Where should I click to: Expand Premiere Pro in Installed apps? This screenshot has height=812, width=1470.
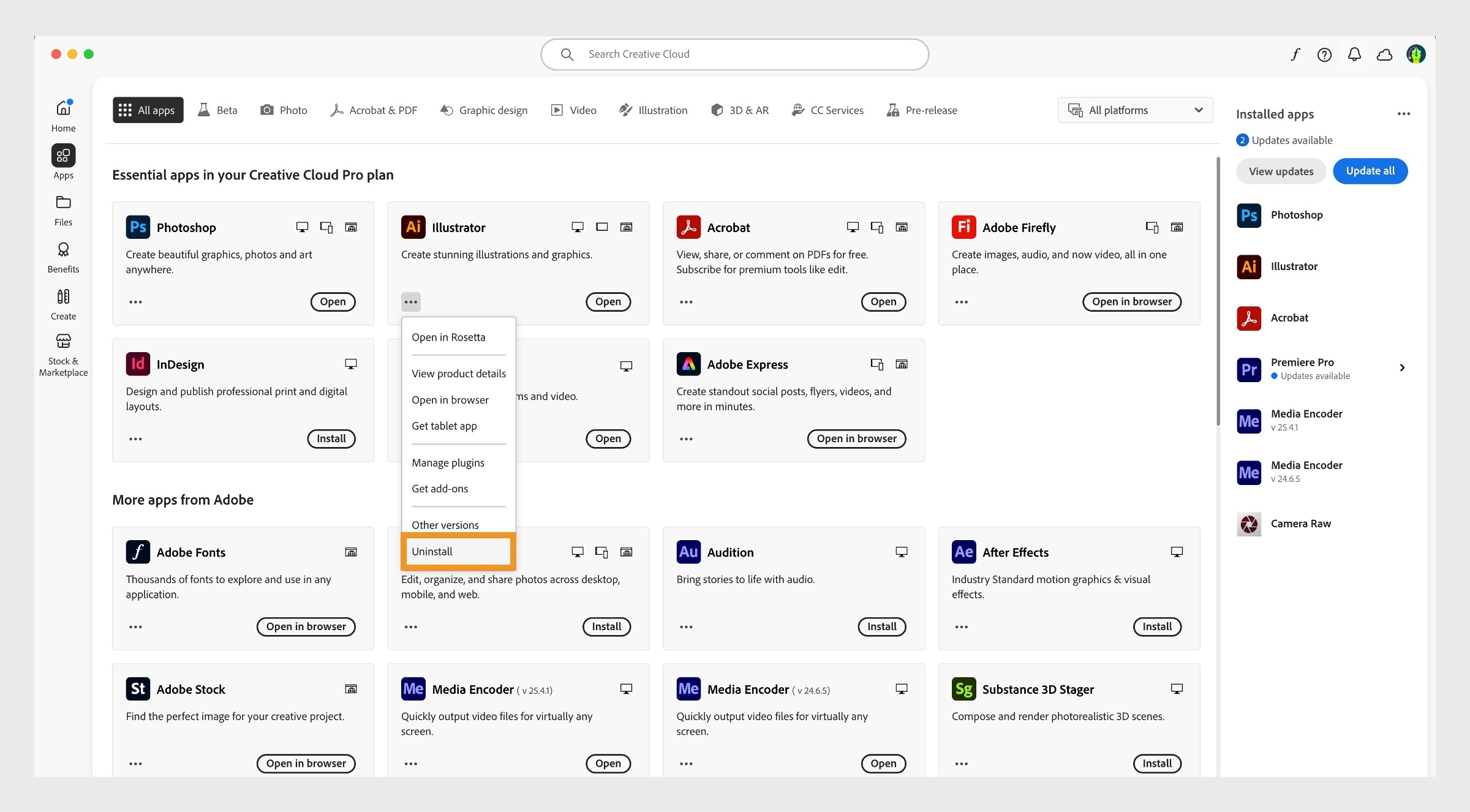(1402, 367)
